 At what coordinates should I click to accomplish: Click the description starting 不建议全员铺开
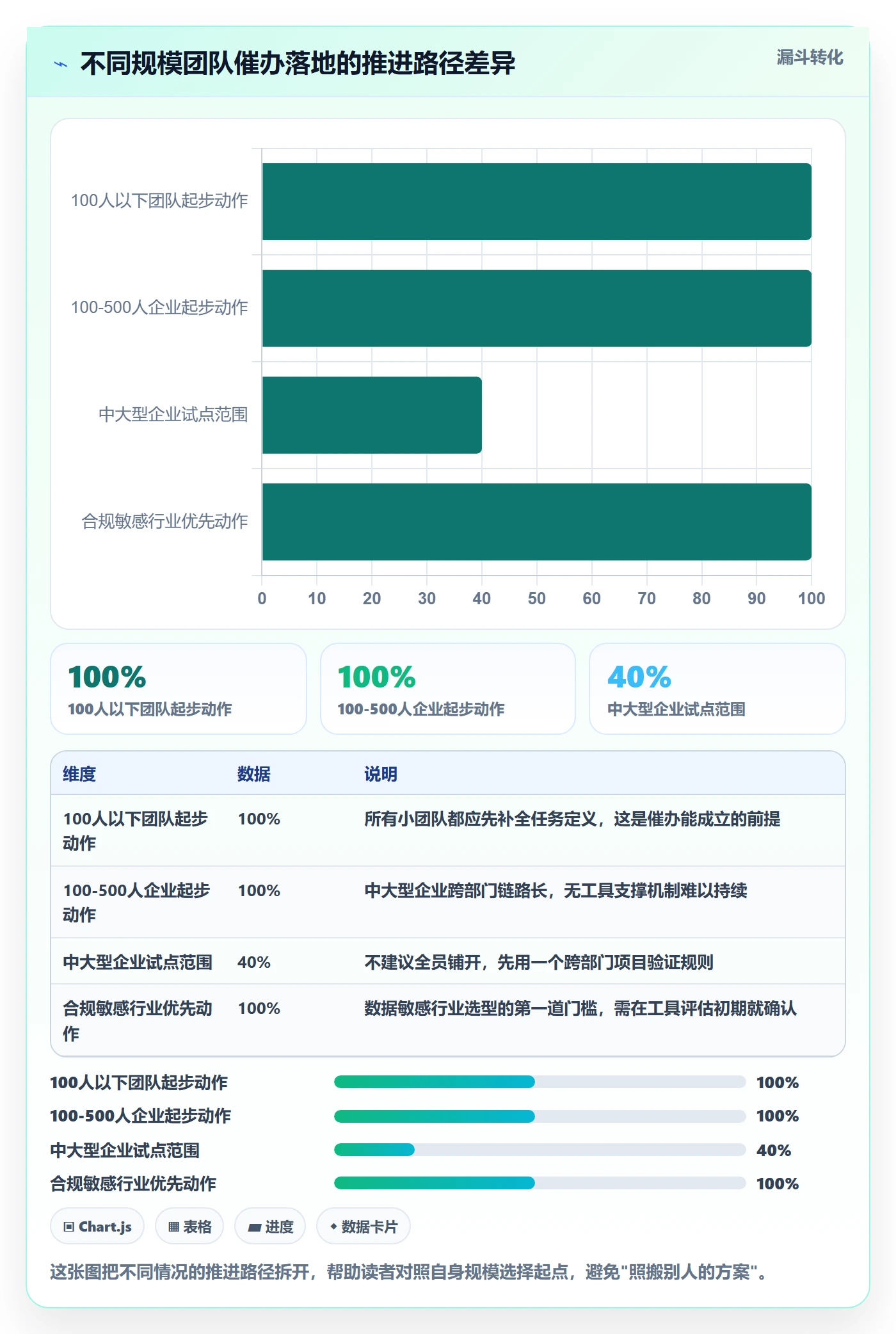pyautogui.click(x=539, y=962)
